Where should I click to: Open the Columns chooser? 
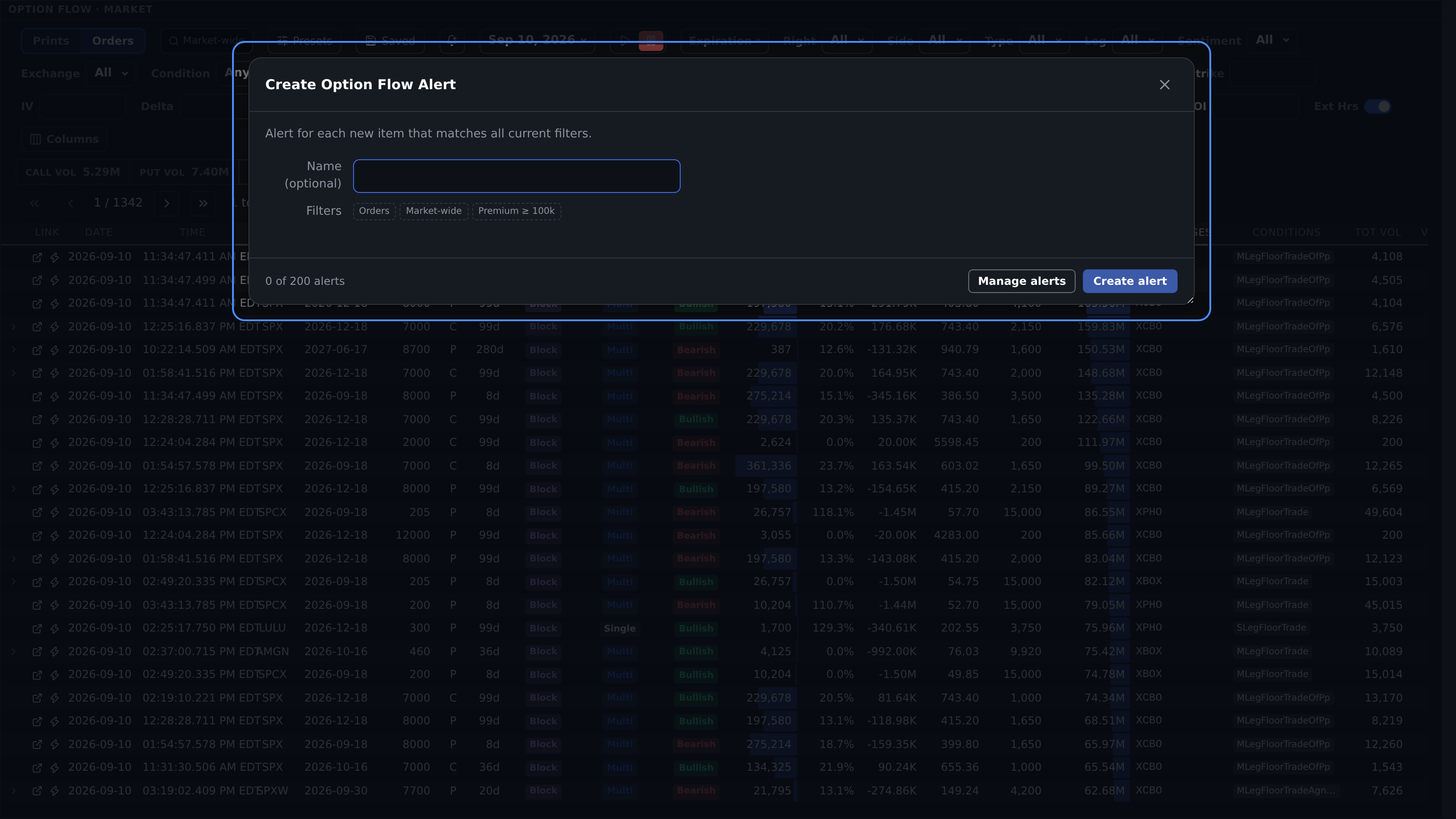(64, 139)
